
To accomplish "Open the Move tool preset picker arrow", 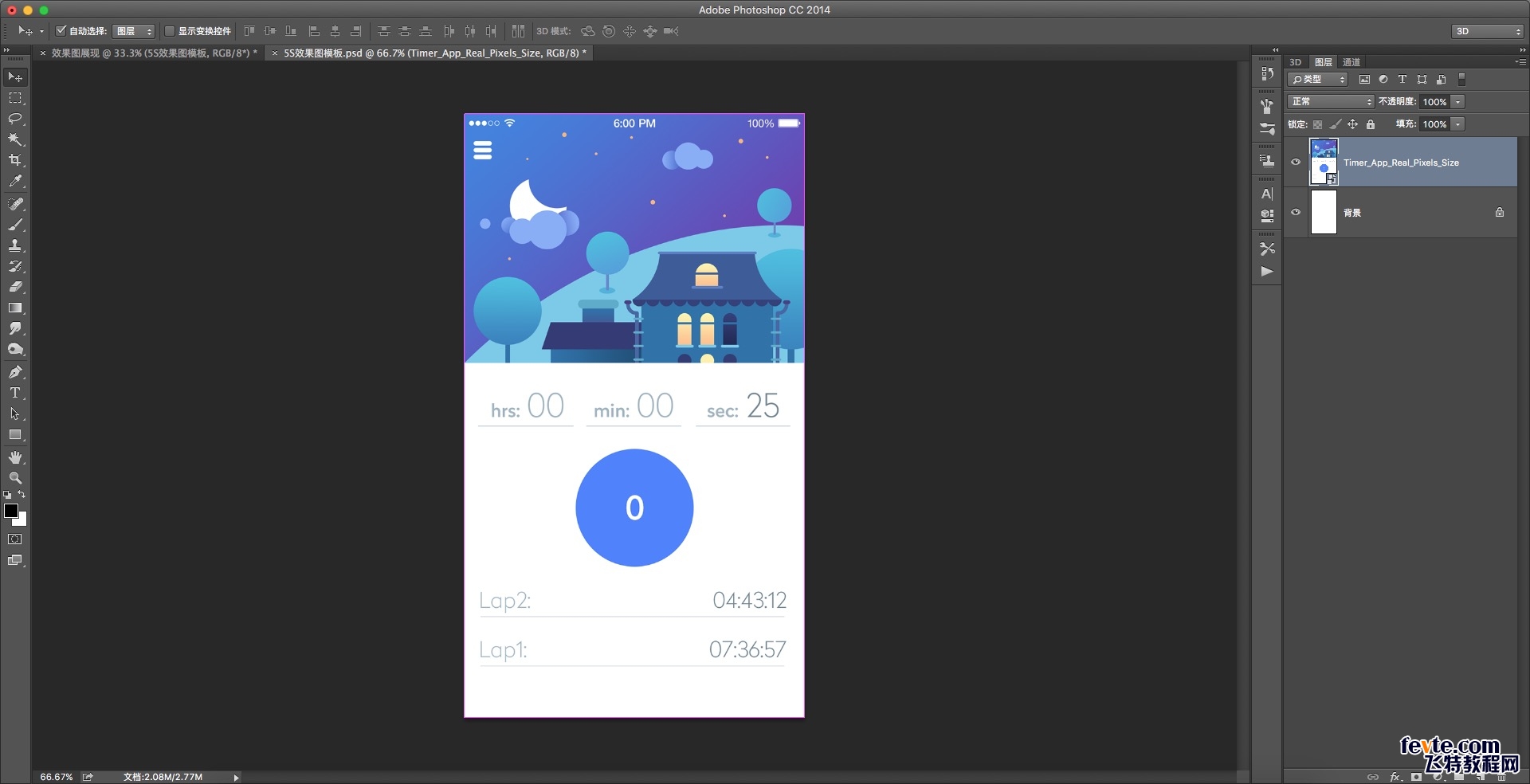I will (x=41, y=32).
